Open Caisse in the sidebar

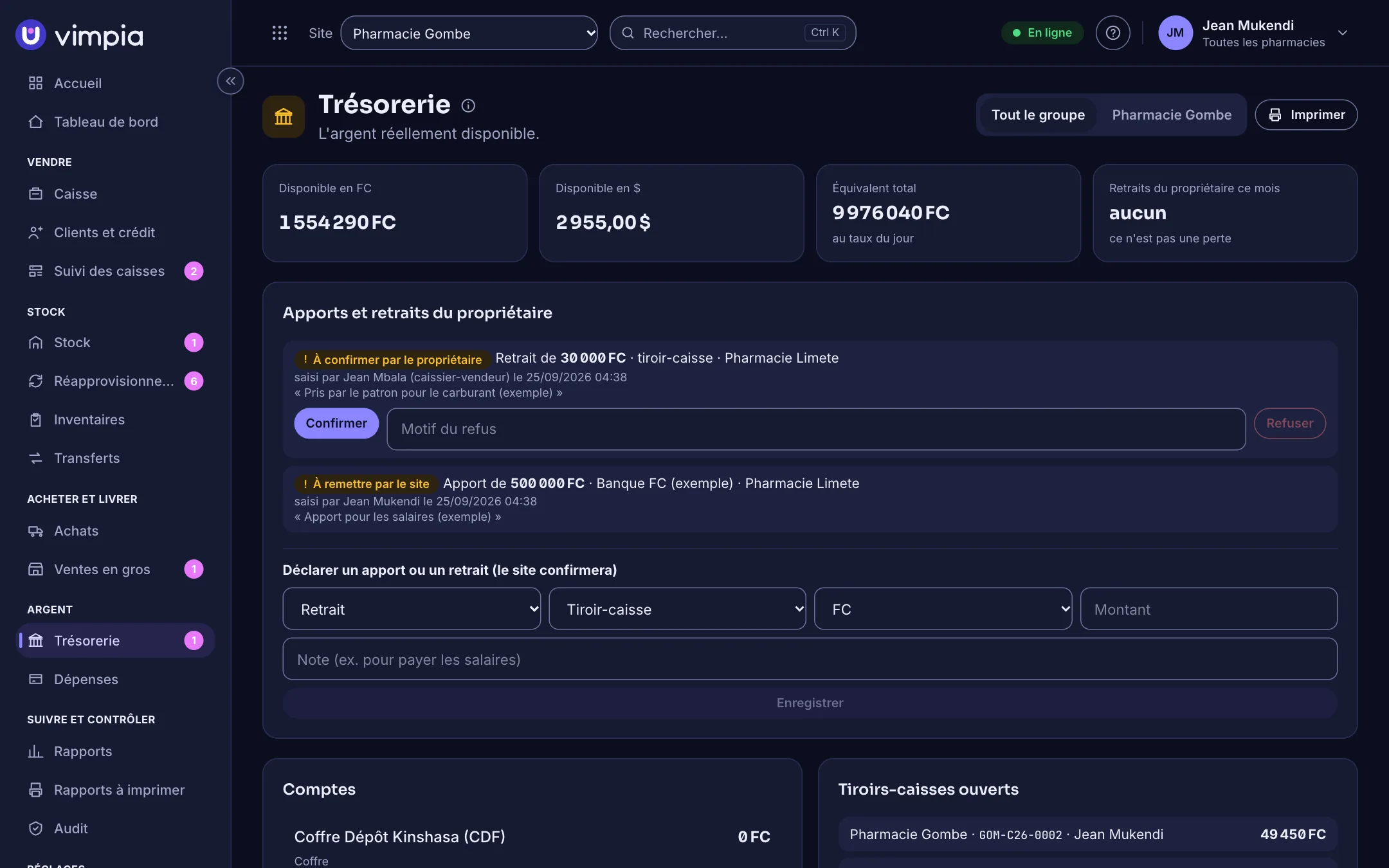click(114, 194)
